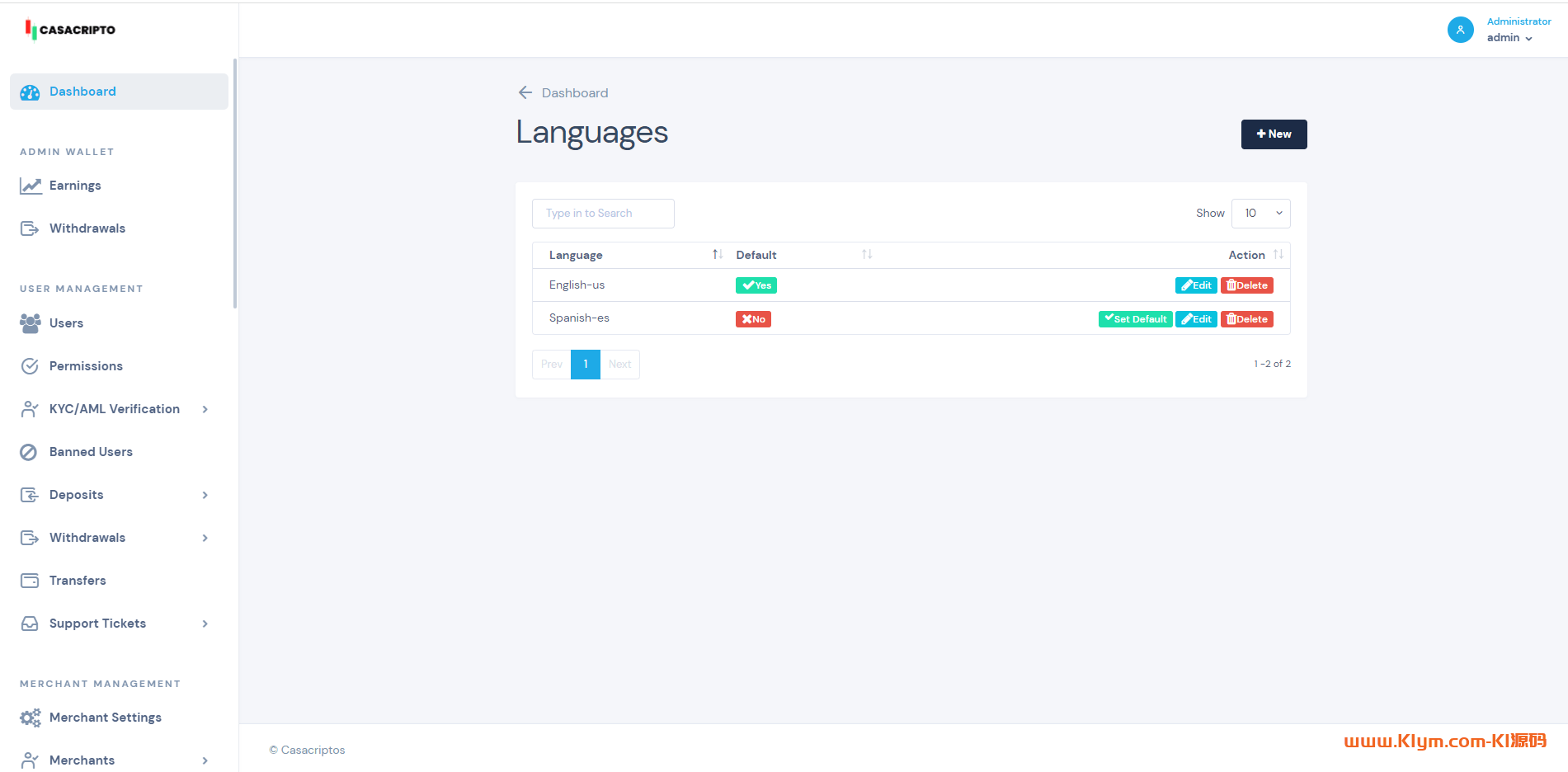This screenshot has height=772, width=1568.
Task: Click the back arrow beside Dashboard breadcrumb
Action: coord(525,92)
